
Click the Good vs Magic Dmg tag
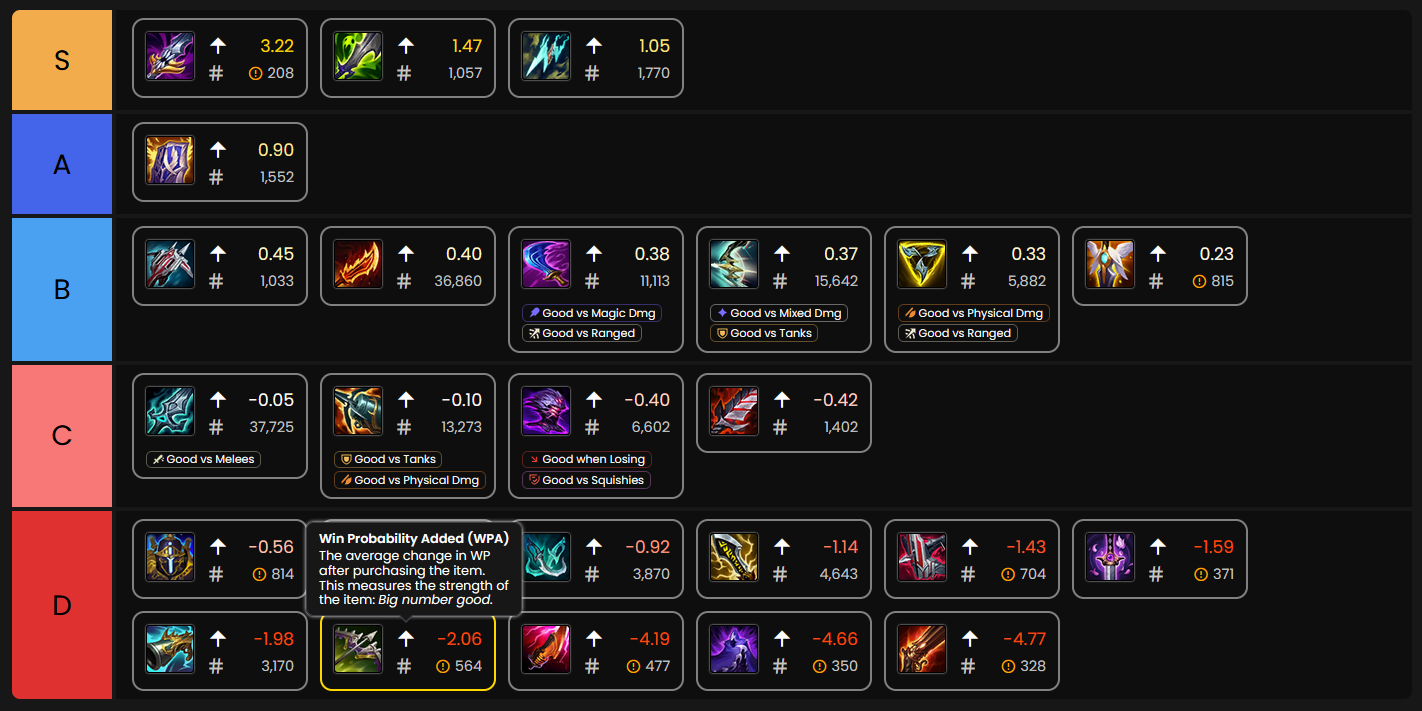tap(592, 313)
